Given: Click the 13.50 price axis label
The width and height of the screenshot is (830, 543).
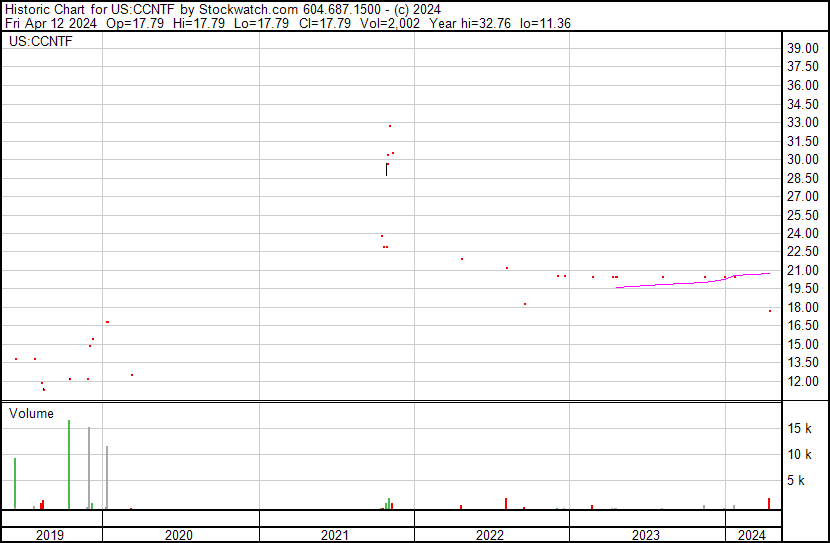Looking at the screenshot, I should click(803, 363).
